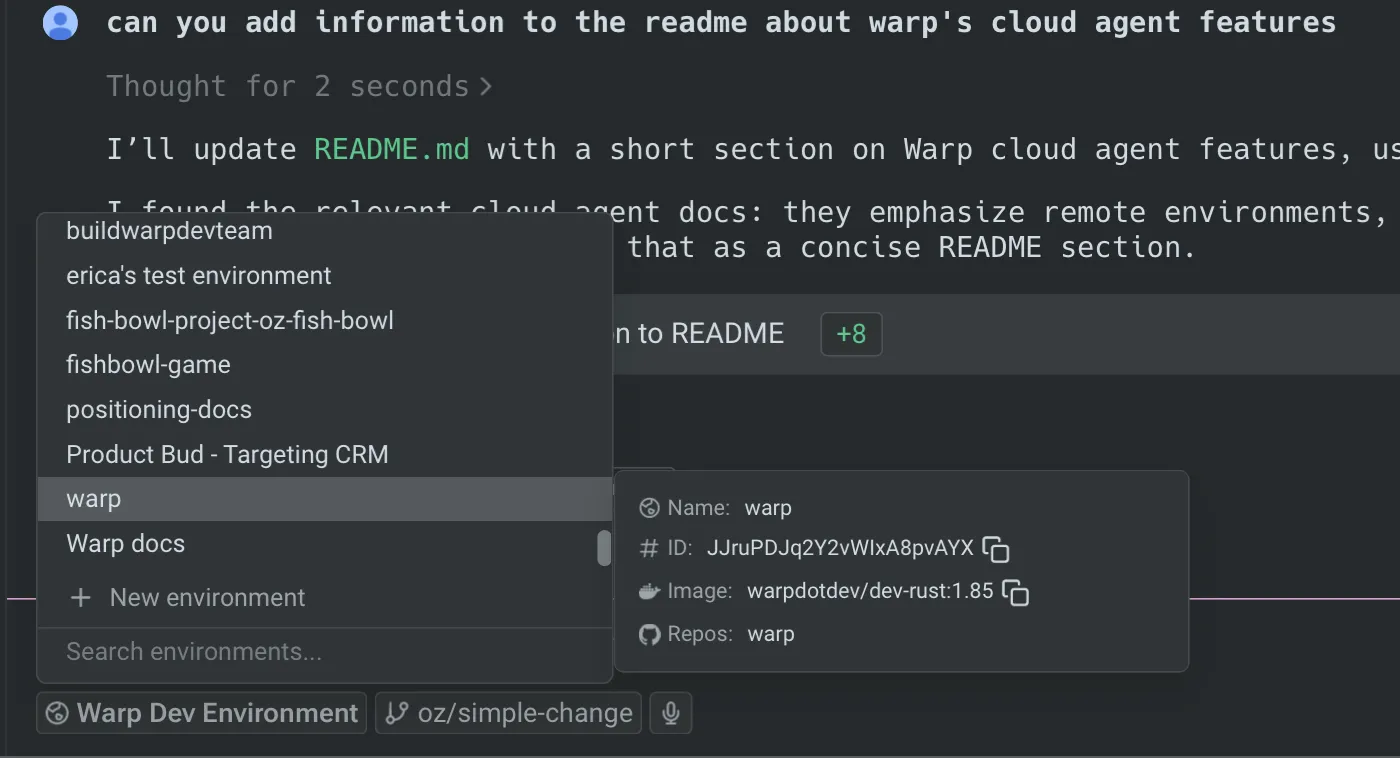Click the Docker icon beside Image
Viewport: 1400px width, 758px height.
click(x=649, y=591)
